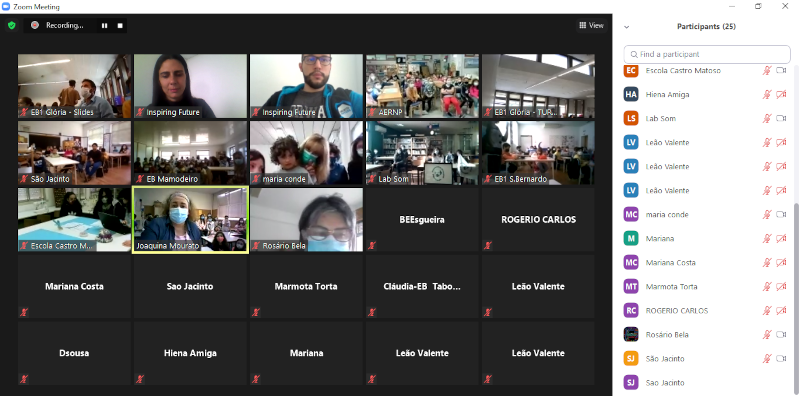This screenshot has height=396, width=800.
Task: Collapse the Participants panel with its chevron
Action: pyautogui.click(x=627, y=27)
